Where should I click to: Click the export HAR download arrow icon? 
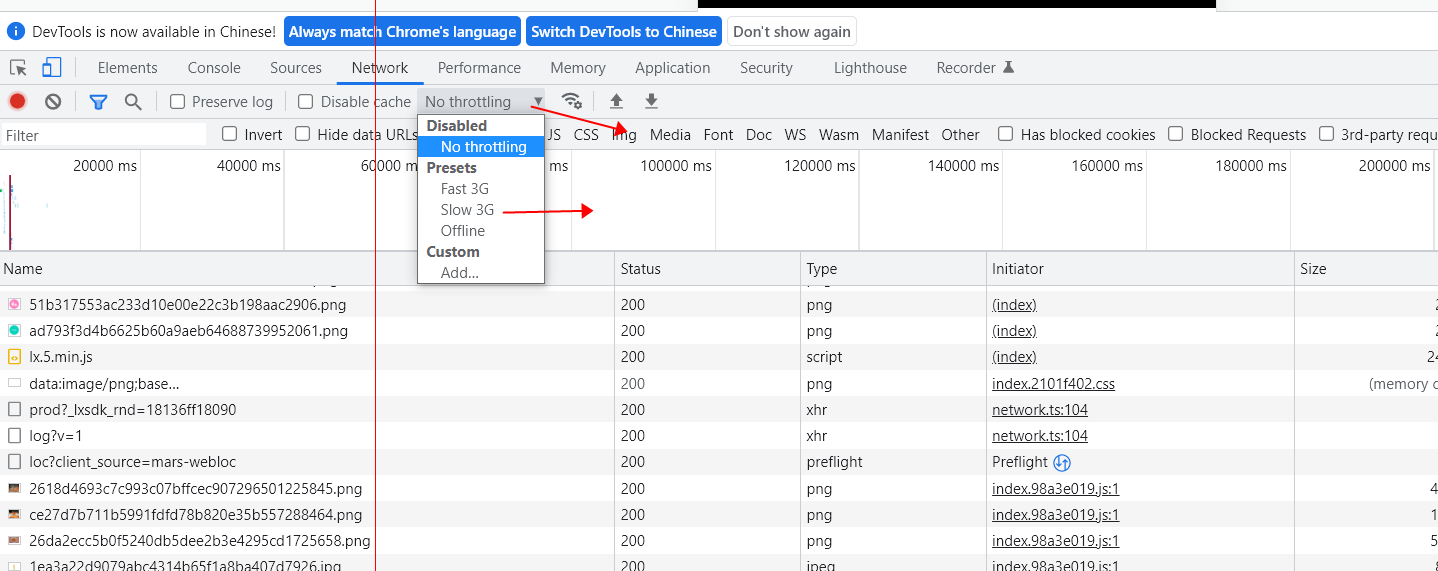(x=651, y=101)
